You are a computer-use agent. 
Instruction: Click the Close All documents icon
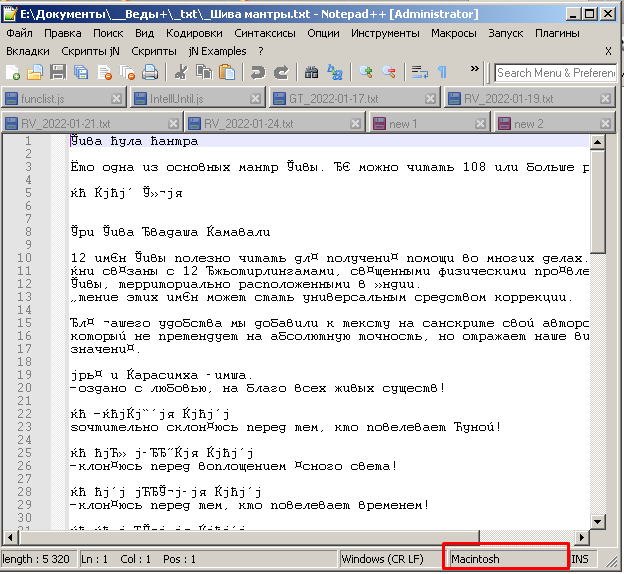[x=127, y=72]
